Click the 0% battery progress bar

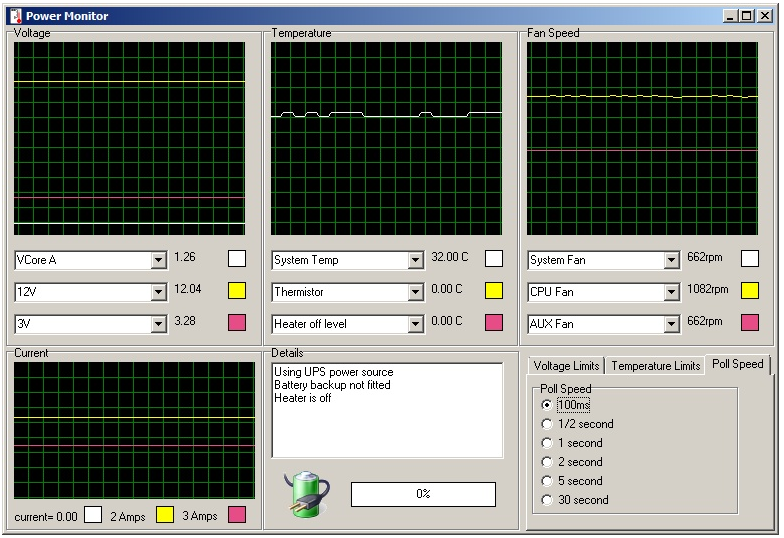click(423, 494)
